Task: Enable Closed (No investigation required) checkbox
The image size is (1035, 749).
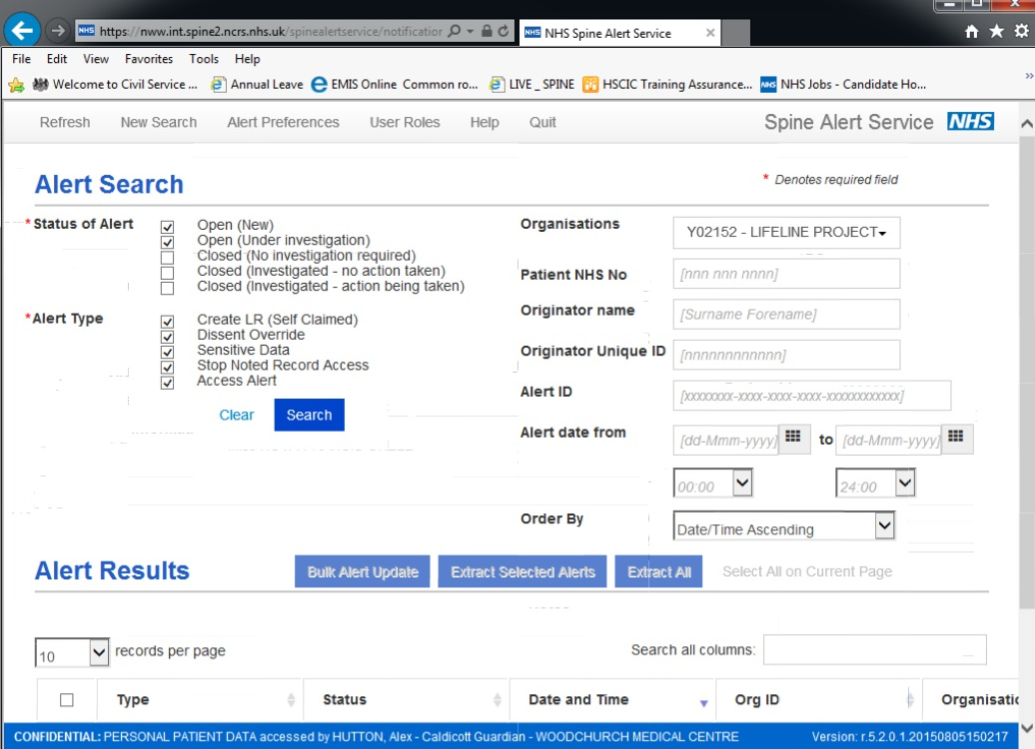Action: (x=168, y=258)
